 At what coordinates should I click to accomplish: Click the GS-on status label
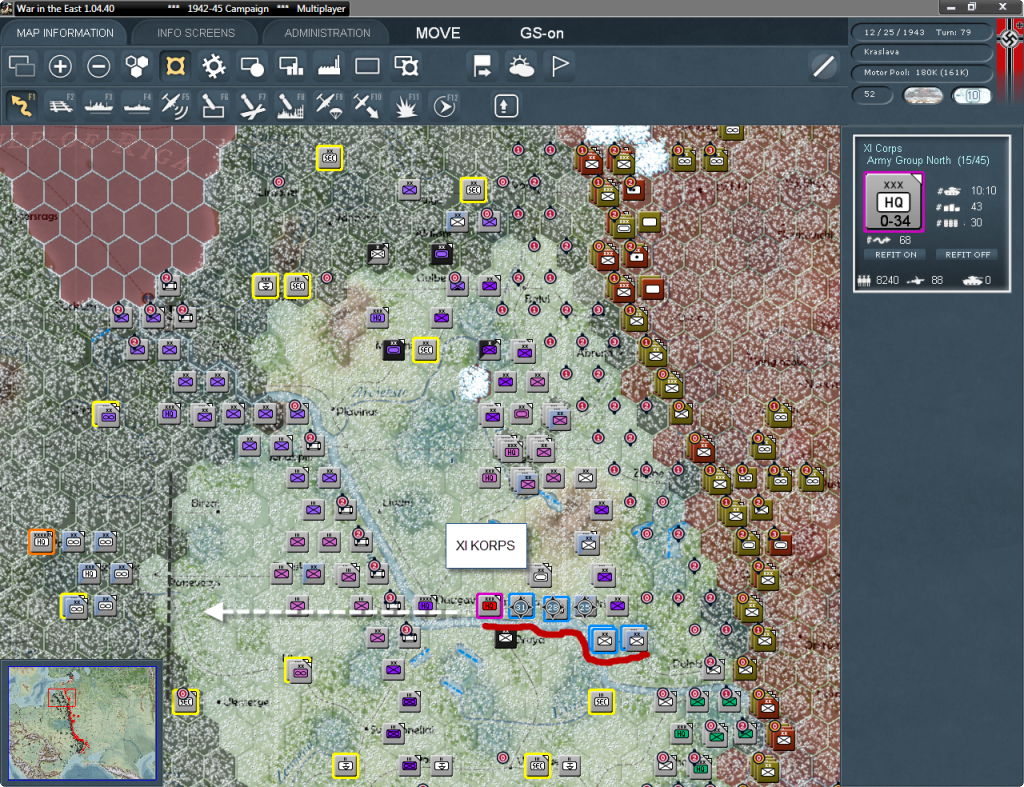(541, 33)
